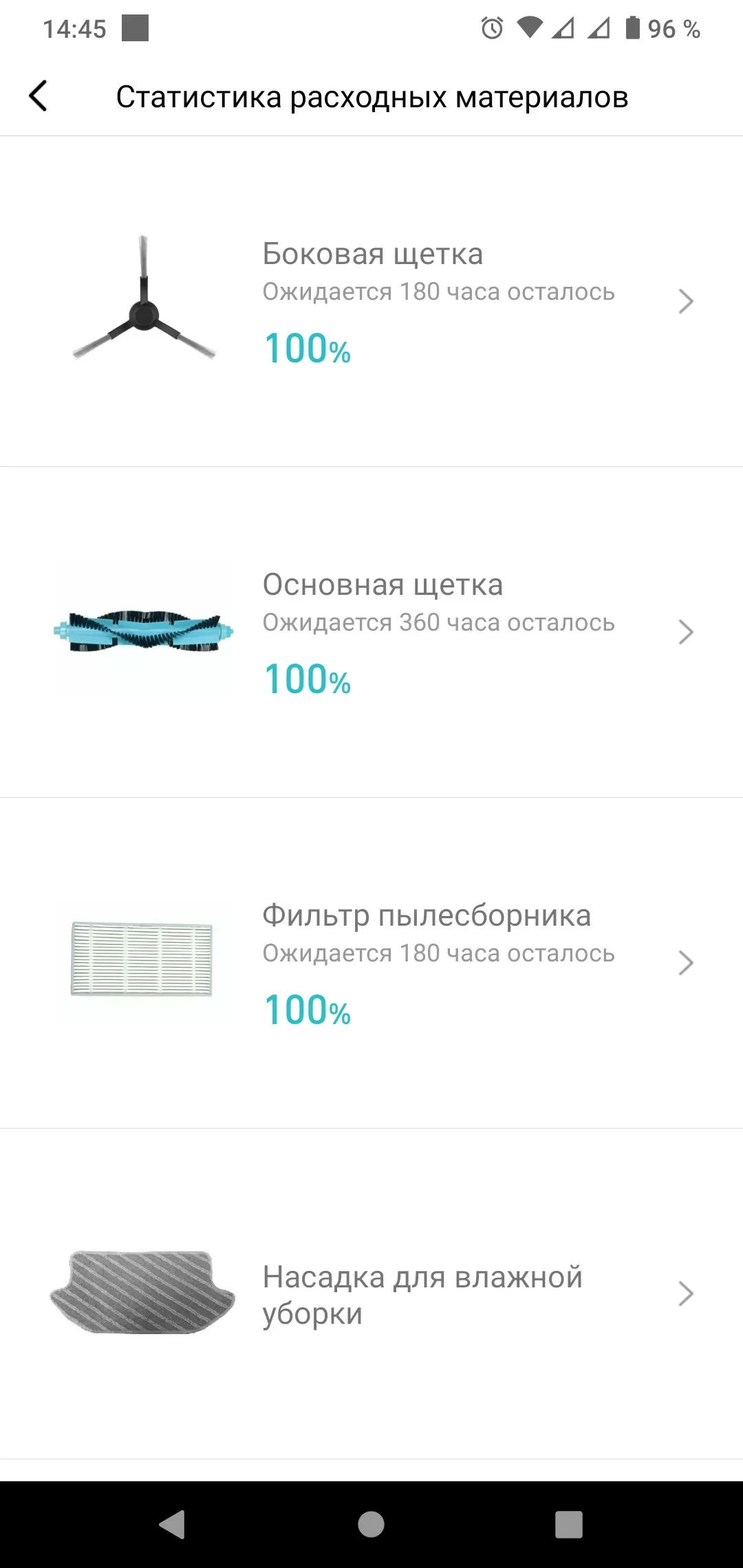Tap the alarm clock status icon
The image size is (743, 1568).
click(492, 28)
